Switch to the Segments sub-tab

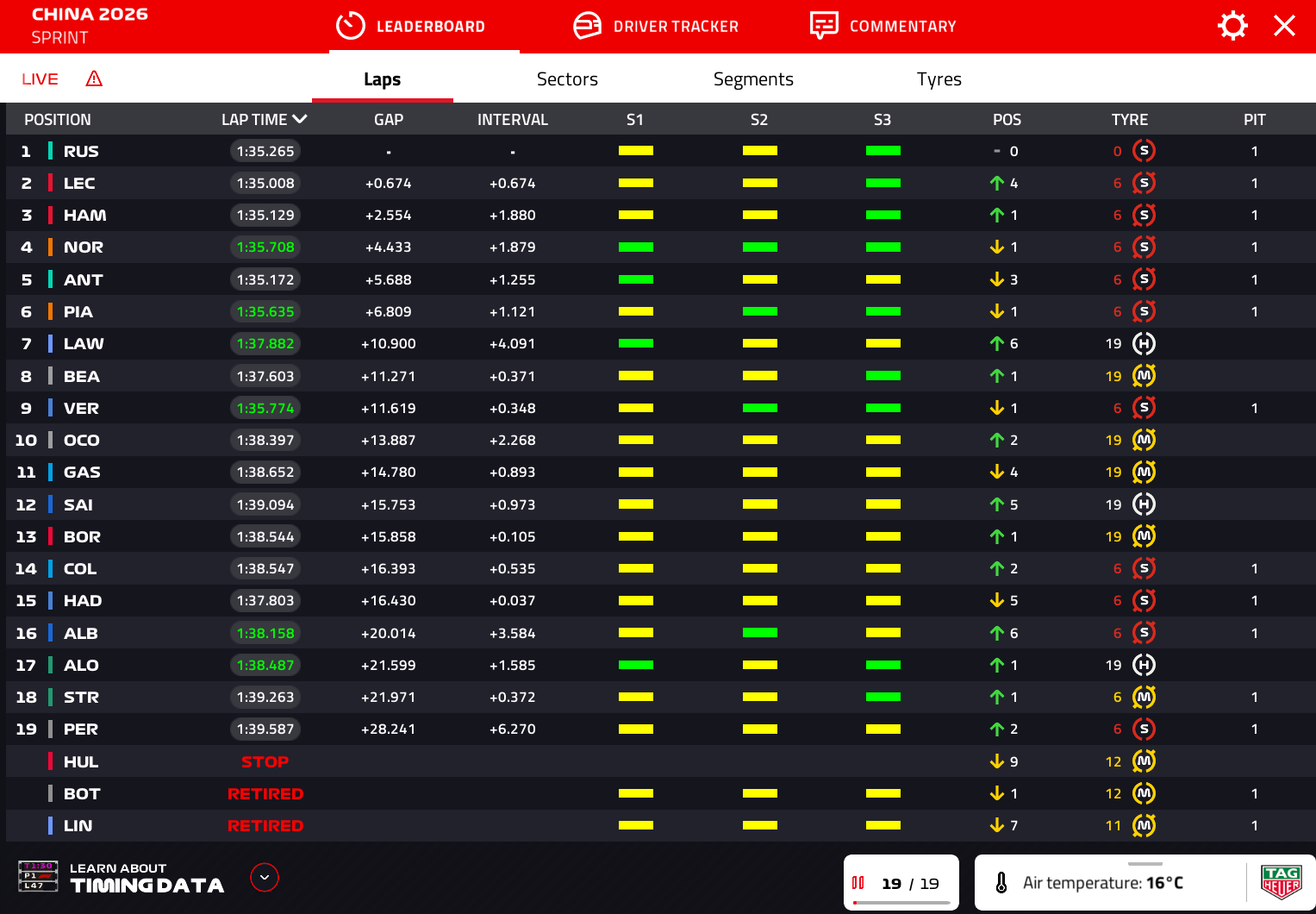coord(753,79)
